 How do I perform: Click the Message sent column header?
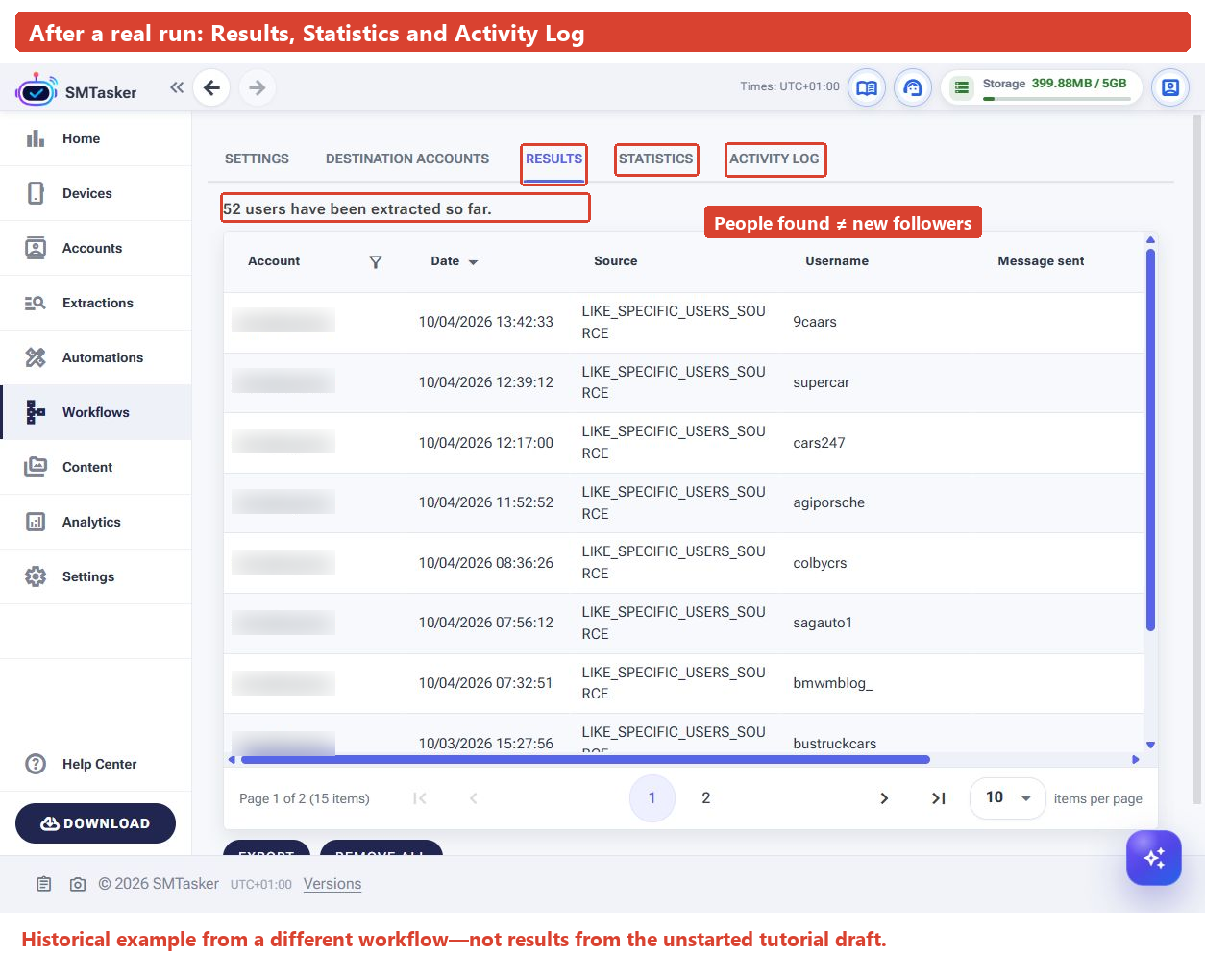[1041, 261]
